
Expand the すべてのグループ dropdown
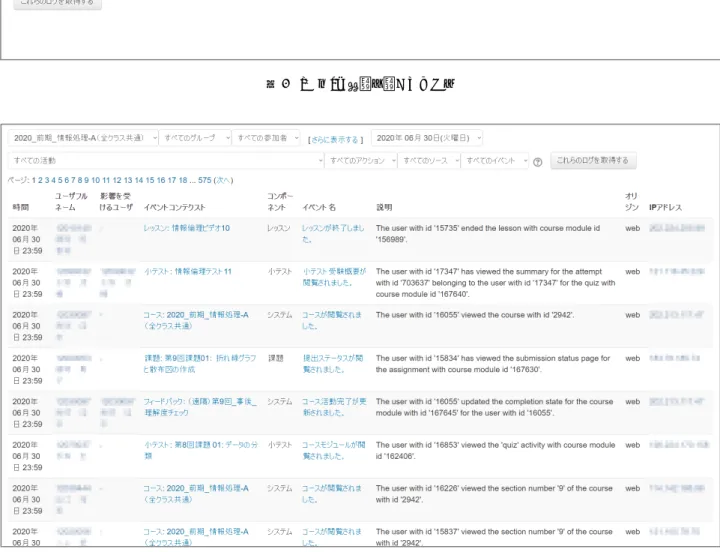195,138
